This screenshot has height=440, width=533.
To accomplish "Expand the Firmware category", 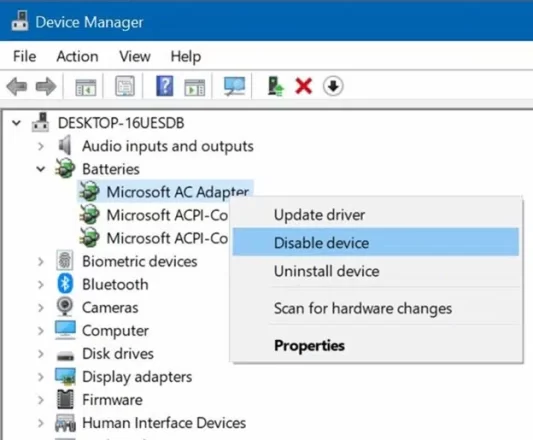I will (x=40, y=400).
